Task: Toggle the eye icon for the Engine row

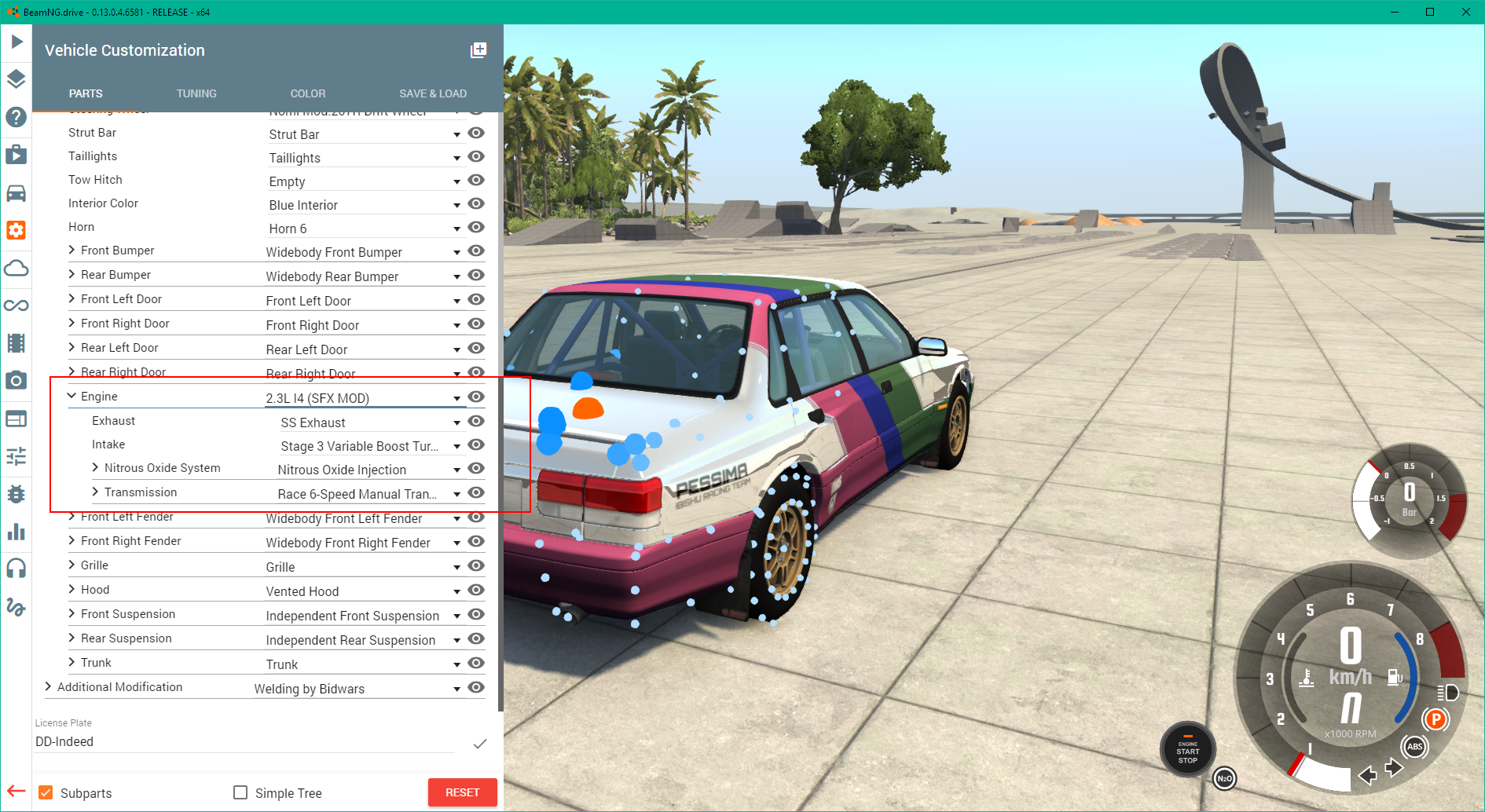Action: coord(475,397)
